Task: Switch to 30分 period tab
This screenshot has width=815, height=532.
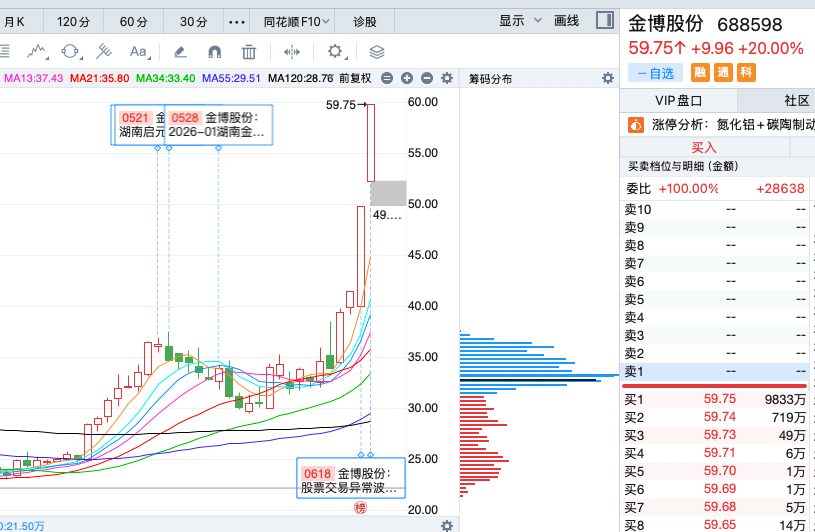Action: click(x=193, y=22)
